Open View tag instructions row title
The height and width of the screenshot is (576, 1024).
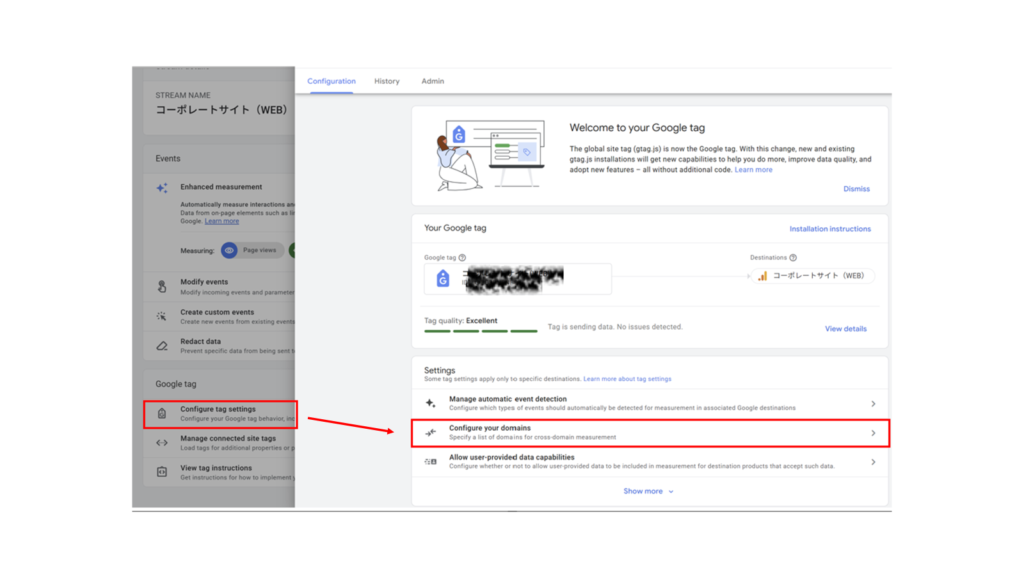click(x=216, y=468)
